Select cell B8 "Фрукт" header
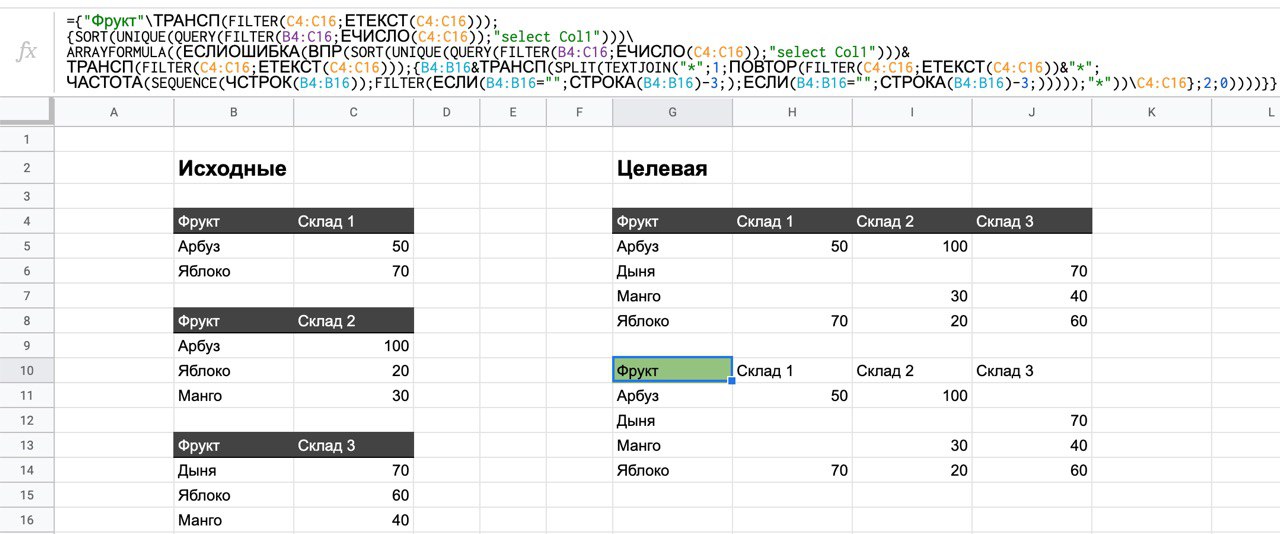Screen dimensions: 1280x534 coord(233,321)
